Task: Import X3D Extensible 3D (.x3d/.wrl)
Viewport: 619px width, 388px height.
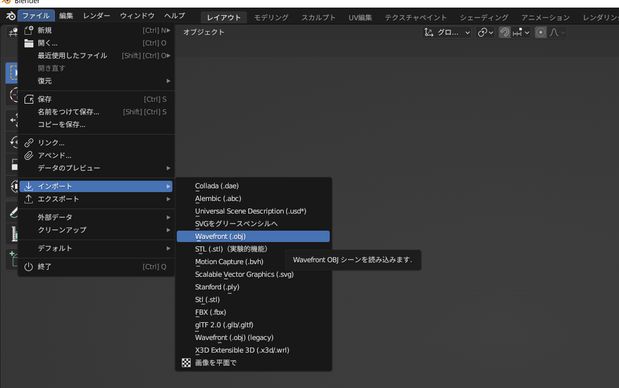Action: pyautogui.click(x=253, y=350)
